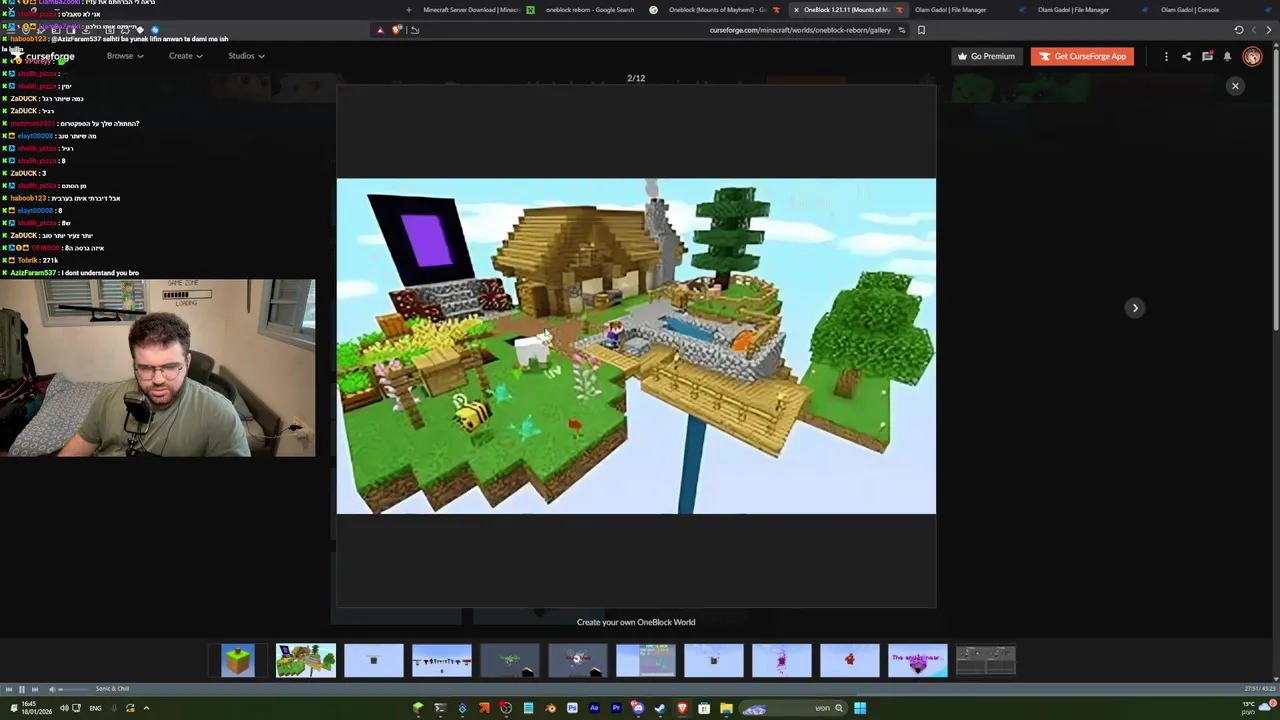Screen dimensions: 1280x720
Task: Open the messages icon with red badge
Action: (x=1207, y=56)
